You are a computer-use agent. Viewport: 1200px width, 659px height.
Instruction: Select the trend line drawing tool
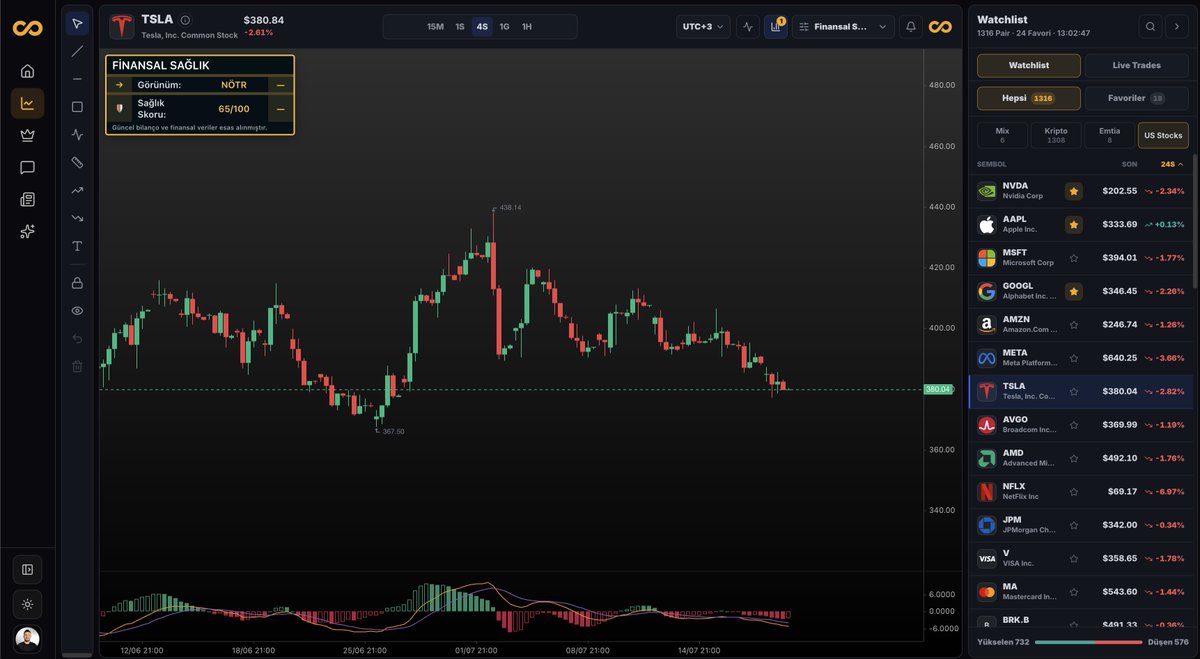(x=77, y=51)
